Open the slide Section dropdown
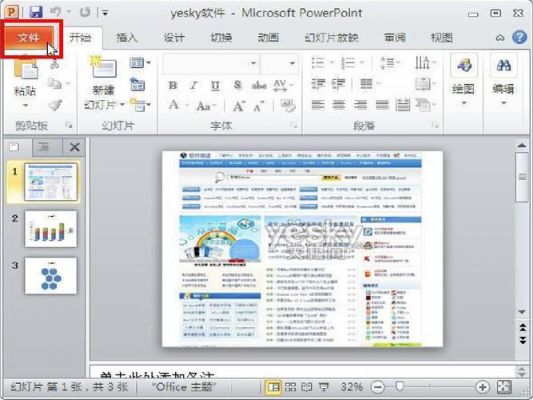The image size is (533, 400). coord(140,105)
